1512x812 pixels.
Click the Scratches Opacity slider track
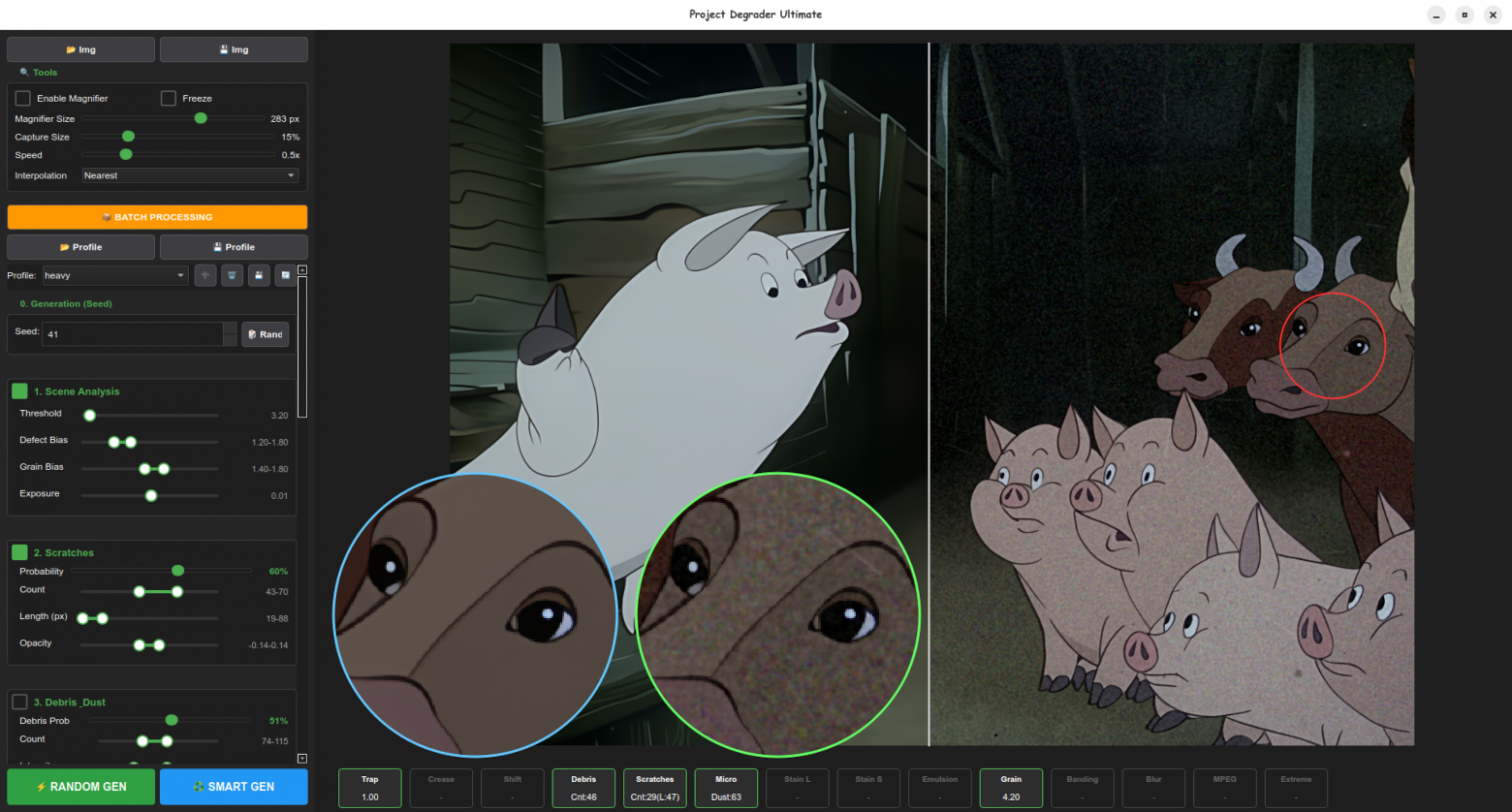pos(150,645)
